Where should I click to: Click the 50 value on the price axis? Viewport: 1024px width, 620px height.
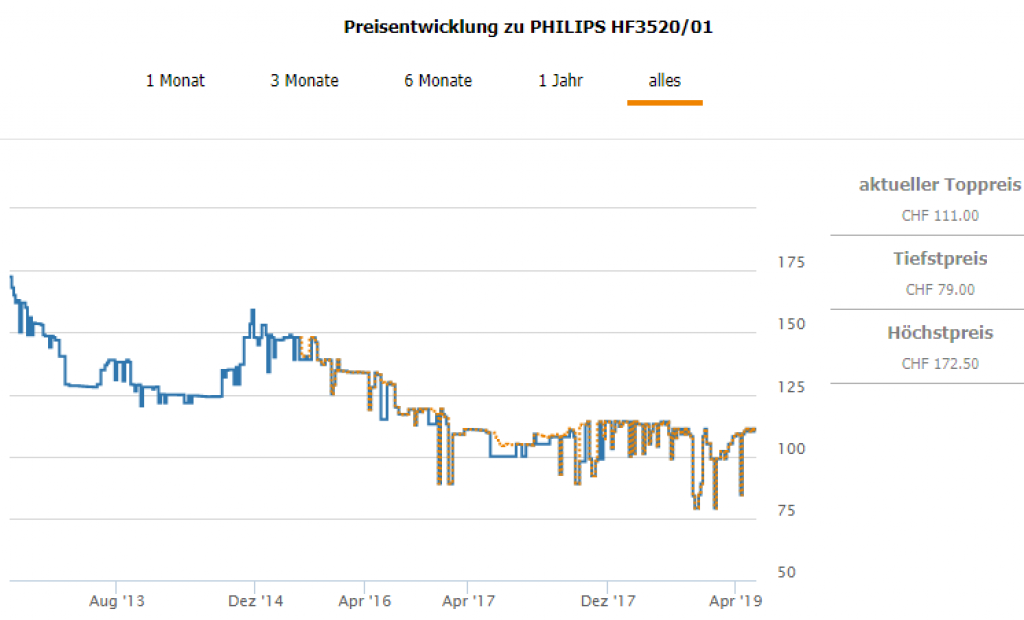point(787,573)
